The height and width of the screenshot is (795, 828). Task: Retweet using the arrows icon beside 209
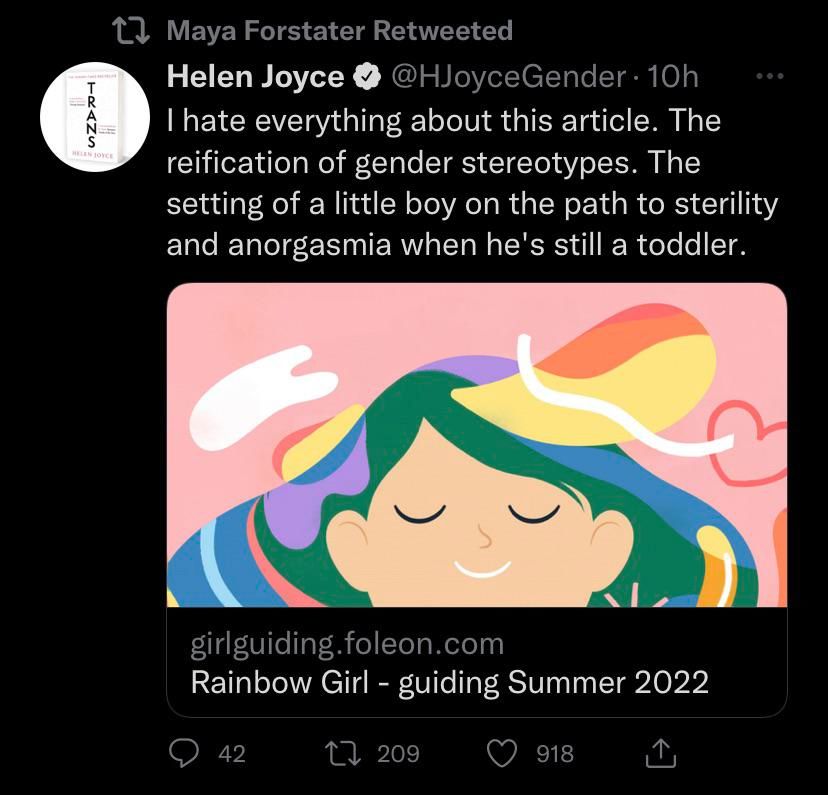[342, 753]
